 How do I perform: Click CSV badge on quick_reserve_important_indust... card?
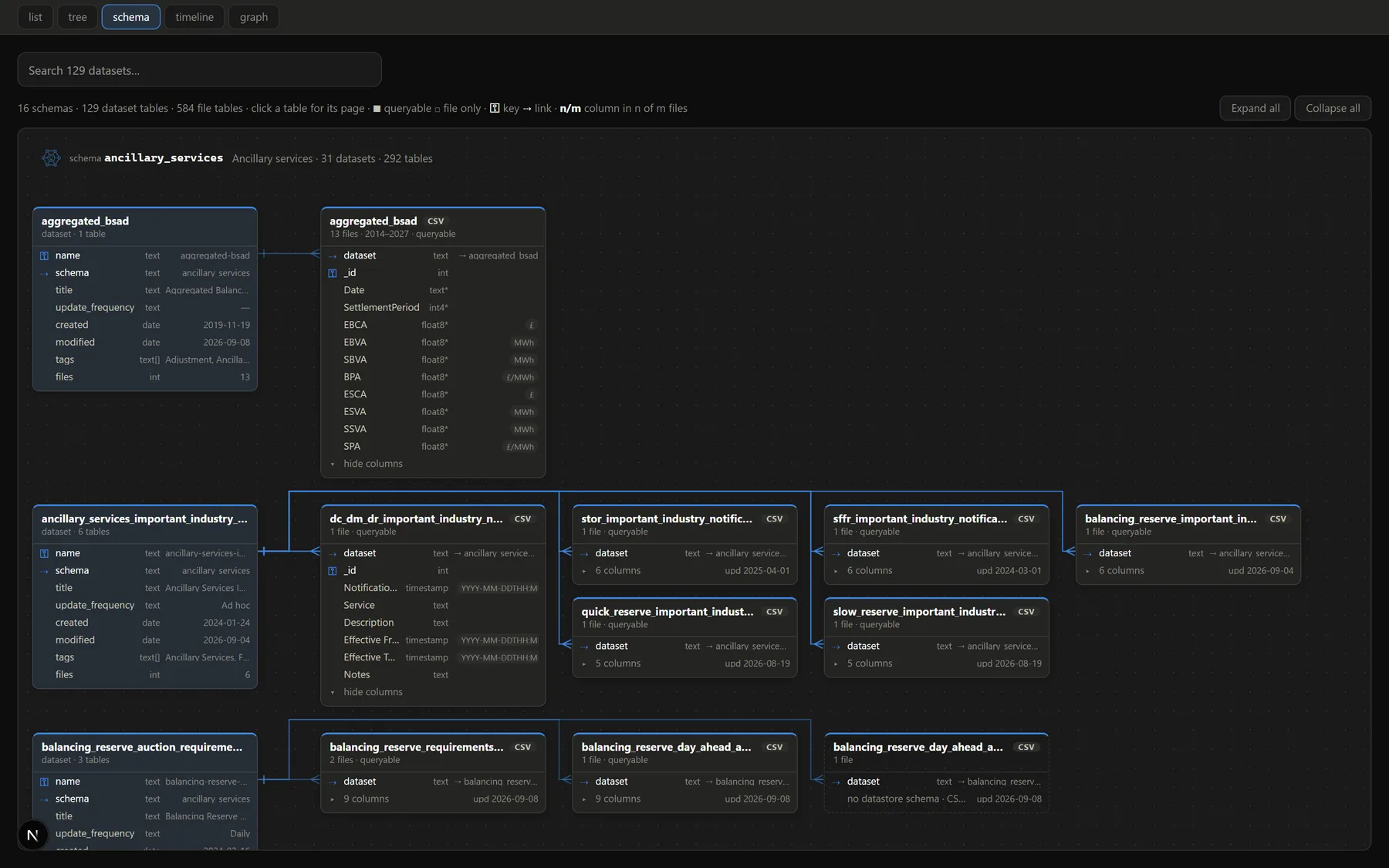(x=774, y=612)
